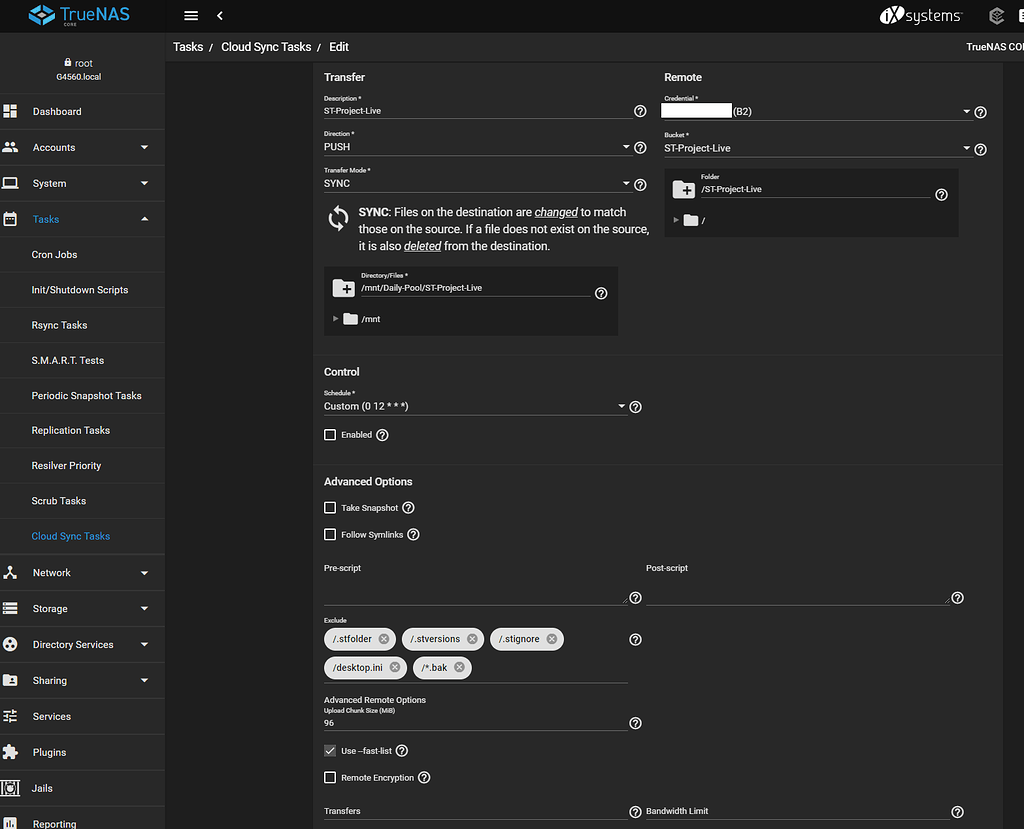Open help for Transfer Mode
This screenshot has width=1024, height=829.
coord(639,184)
